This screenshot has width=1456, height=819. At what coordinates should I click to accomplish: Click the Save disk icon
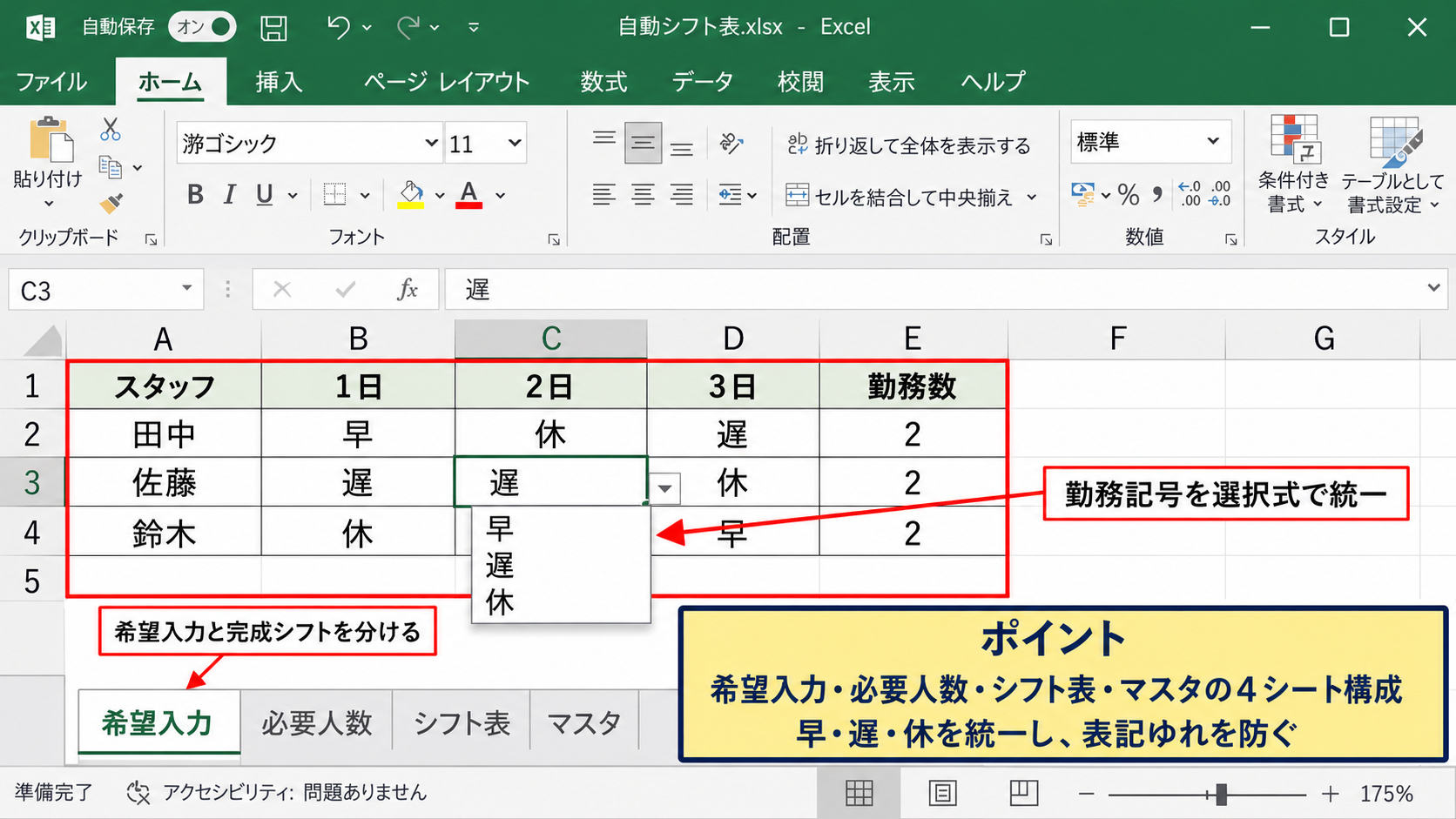[273, 28]
